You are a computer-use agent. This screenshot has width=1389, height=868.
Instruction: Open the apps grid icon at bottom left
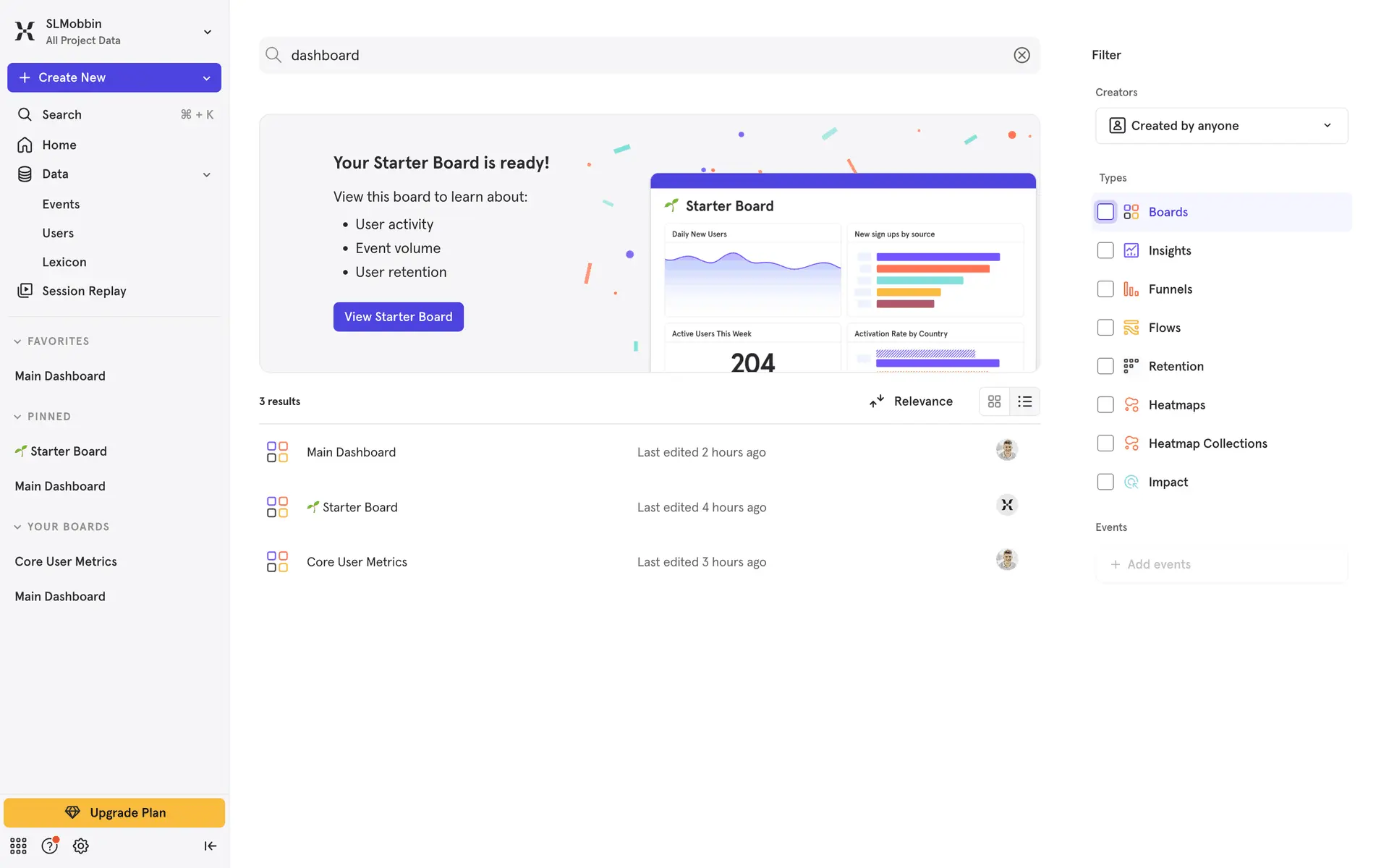(18, 846)
